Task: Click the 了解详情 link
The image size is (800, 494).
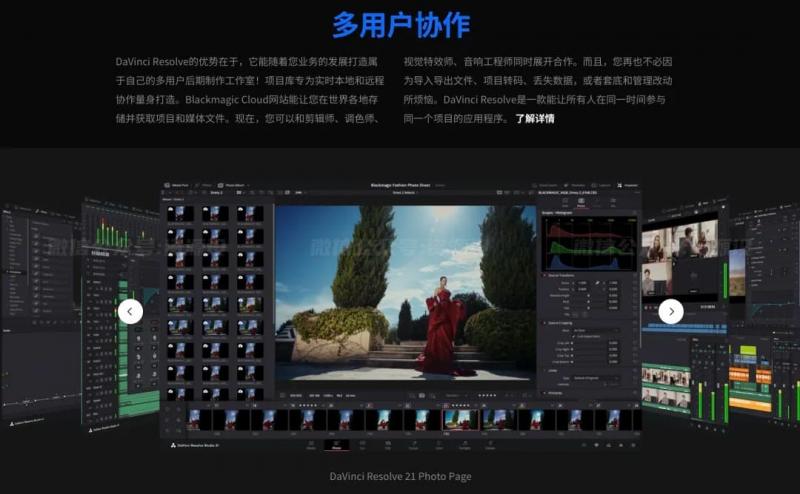Action: [535, 118]
